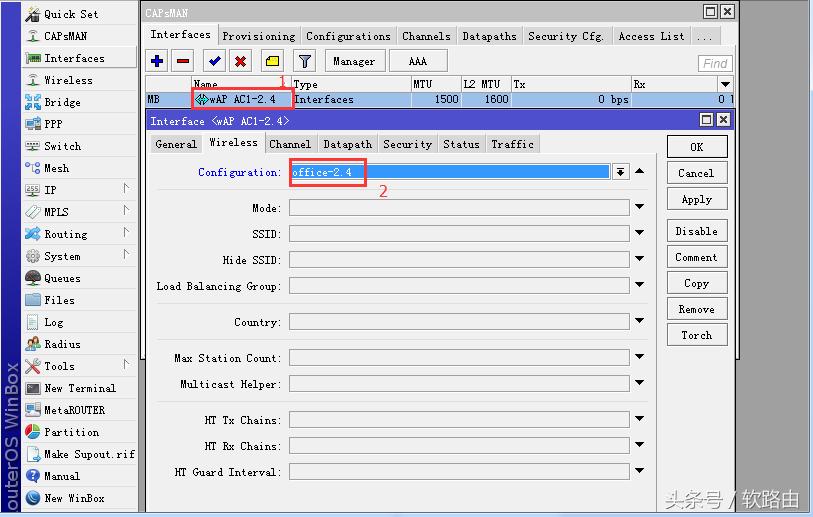Remove interface with red minus icon

click(x=183, y=61)
